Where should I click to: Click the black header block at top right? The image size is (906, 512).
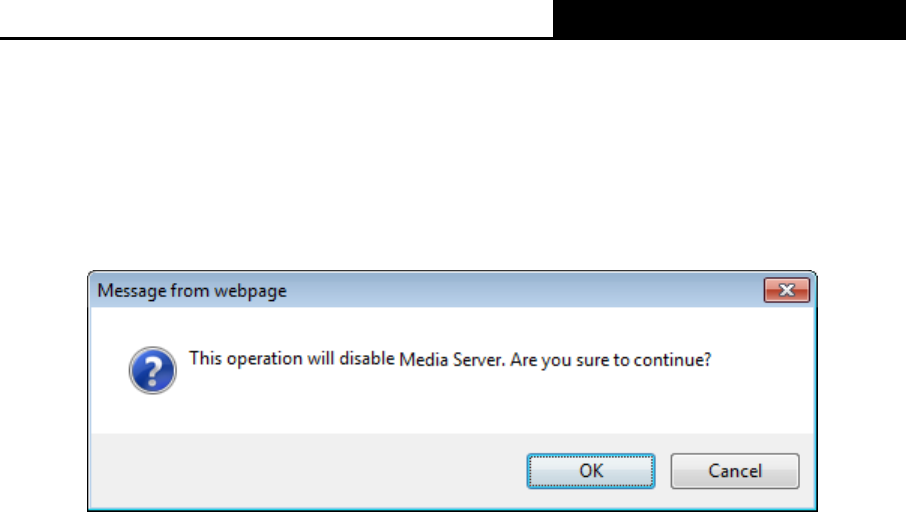(x=729, y=18)
